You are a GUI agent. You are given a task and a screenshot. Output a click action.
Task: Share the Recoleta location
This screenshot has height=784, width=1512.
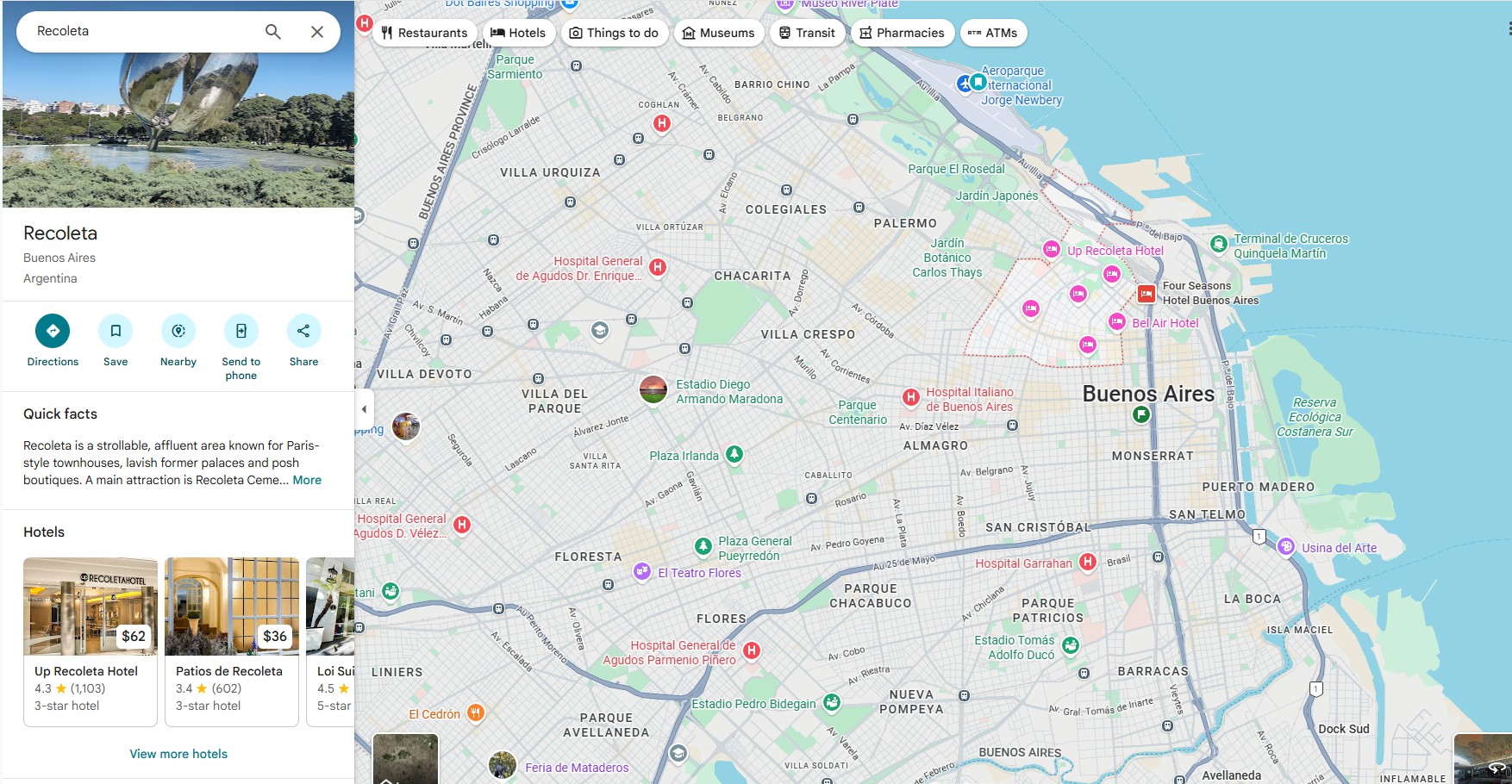(x=303, y=332)
